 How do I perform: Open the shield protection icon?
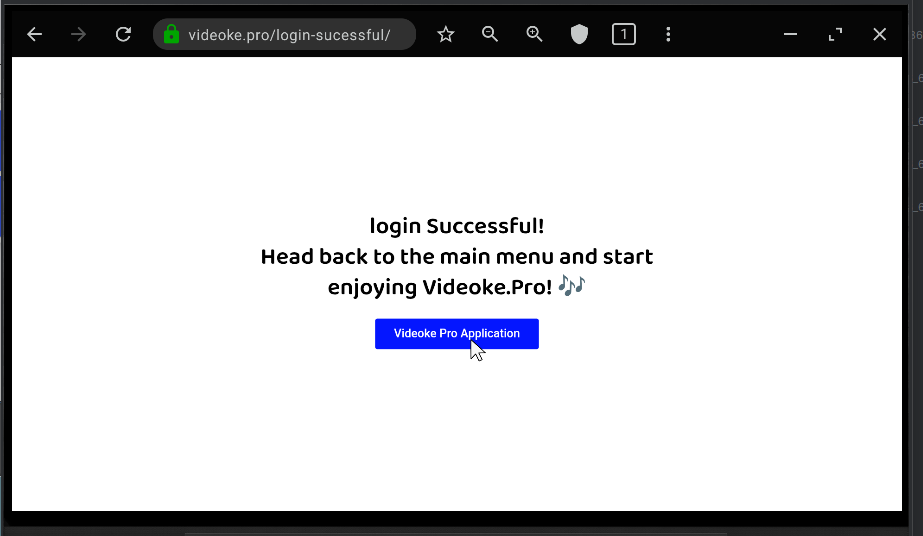click(579, 35)
